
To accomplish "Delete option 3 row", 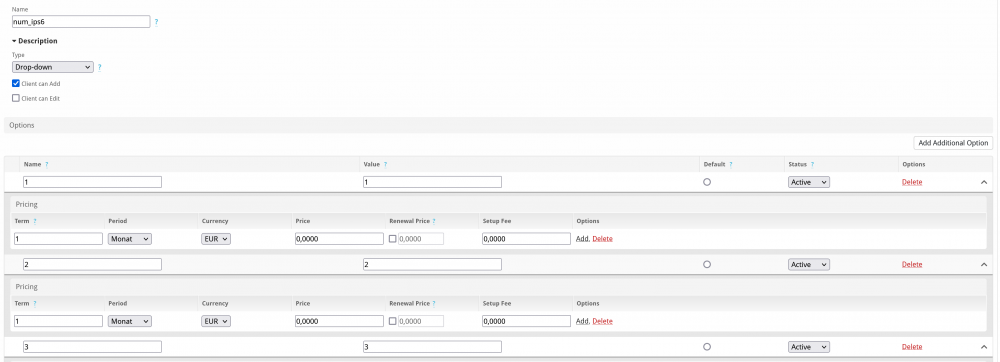I will [x=912, y=347].
